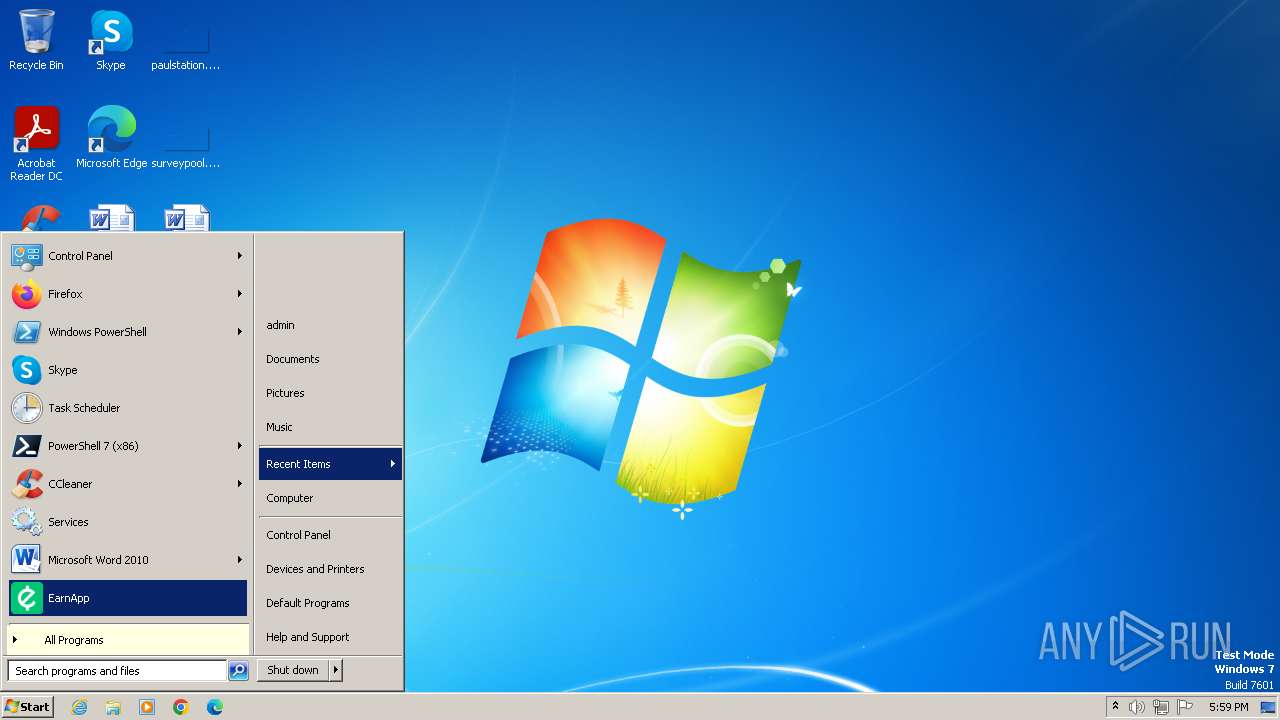Launch CCleaner from Start menu

click(x=127, y=484)
